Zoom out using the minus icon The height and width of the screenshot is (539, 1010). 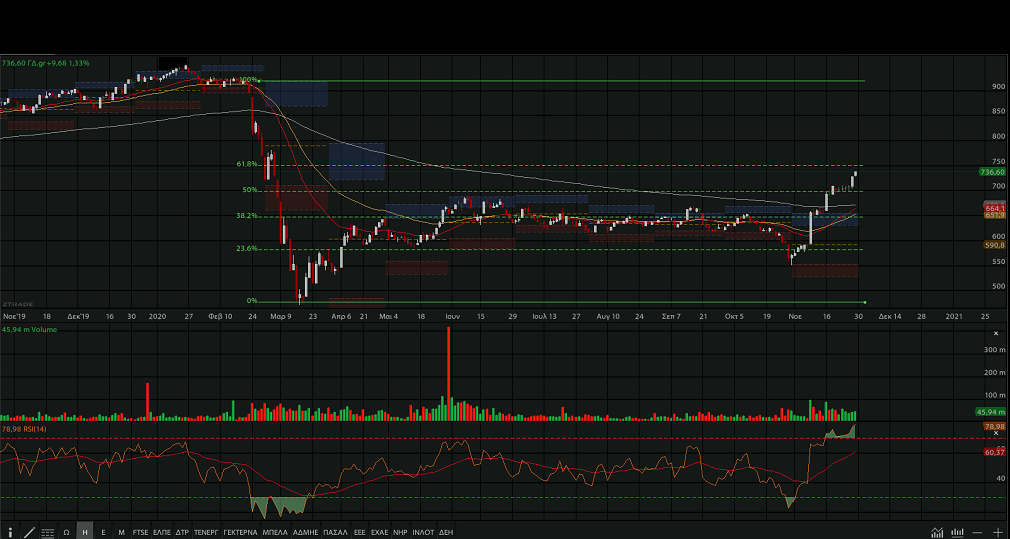(x=979, y=533)
